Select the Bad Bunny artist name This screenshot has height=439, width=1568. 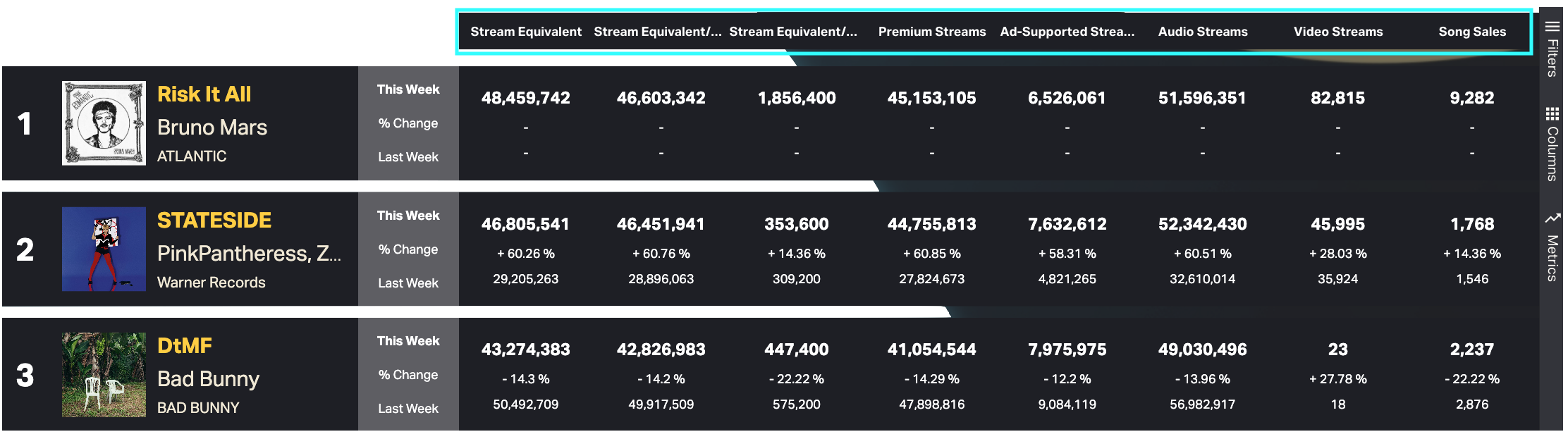click(x=208, y=379)
